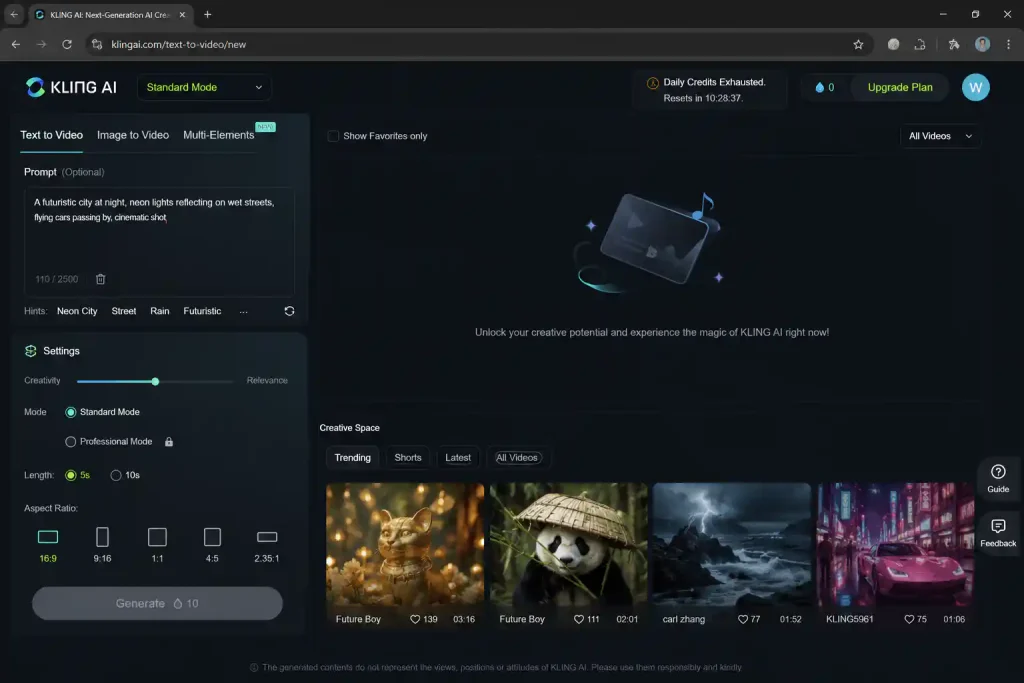
Task: Open Chrome three-dot menu
Action: click(1008, 44)
